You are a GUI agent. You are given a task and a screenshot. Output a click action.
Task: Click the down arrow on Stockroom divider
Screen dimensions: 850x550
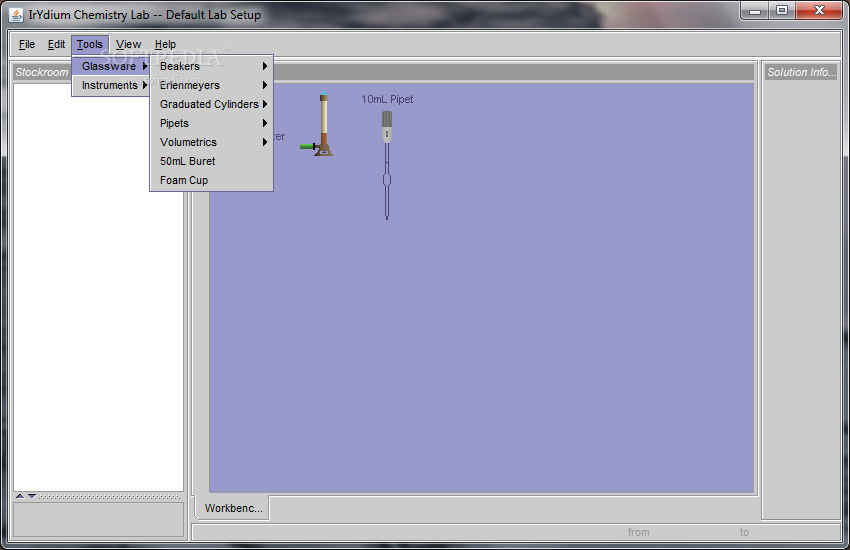[x=32, y=496]
